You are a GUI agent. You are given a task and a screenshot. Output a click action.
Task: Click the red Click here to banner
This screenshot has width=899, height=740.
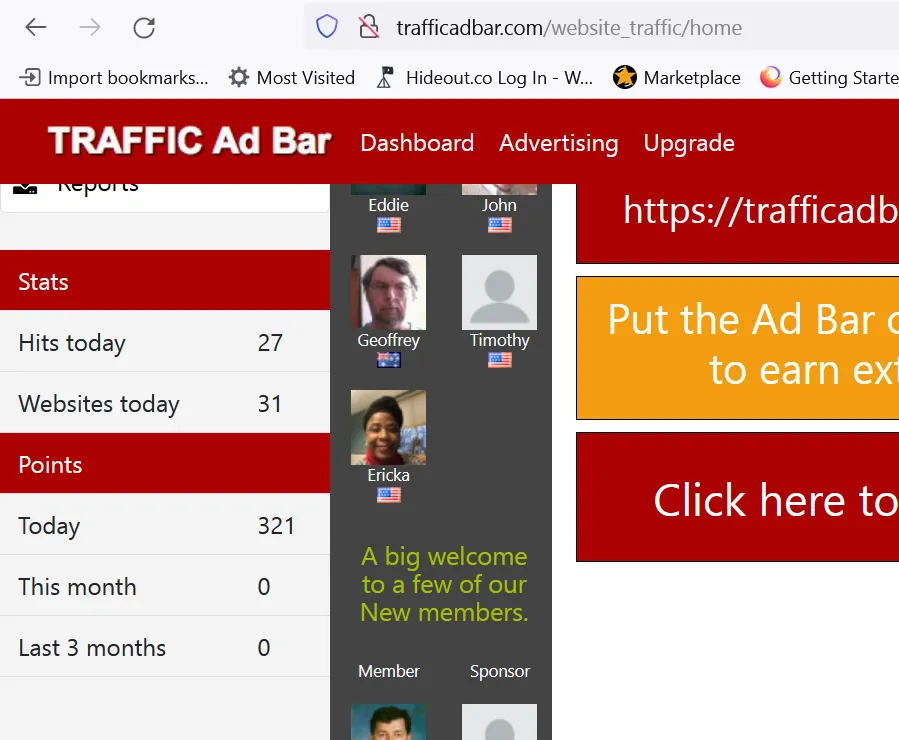(737, 497)
